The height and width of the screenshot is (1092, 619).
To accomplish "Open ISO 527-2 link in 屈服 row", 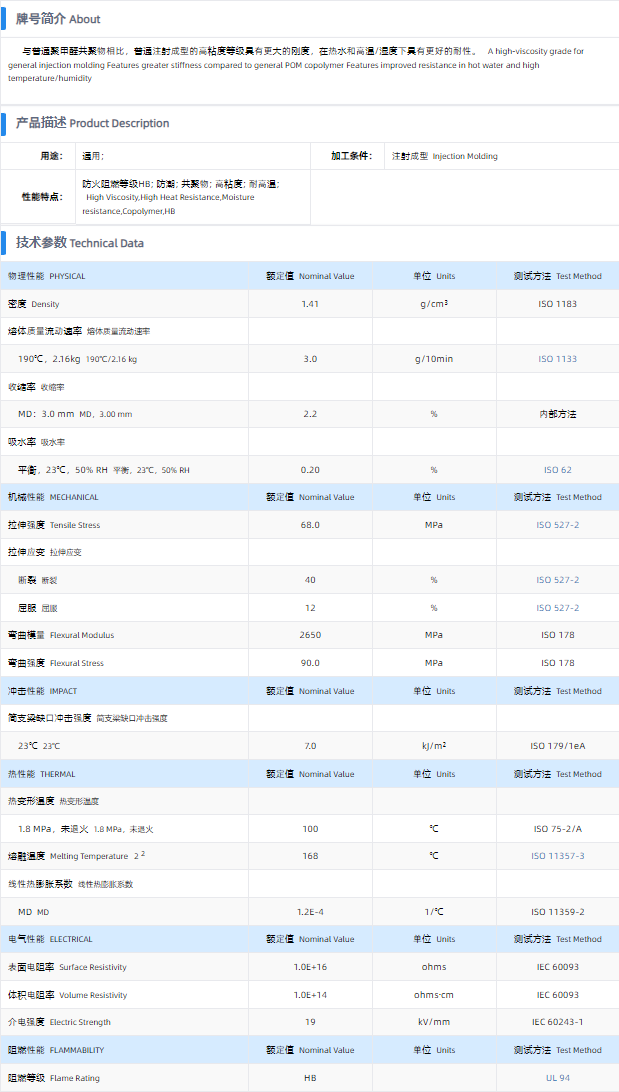I will pos(557,608).
